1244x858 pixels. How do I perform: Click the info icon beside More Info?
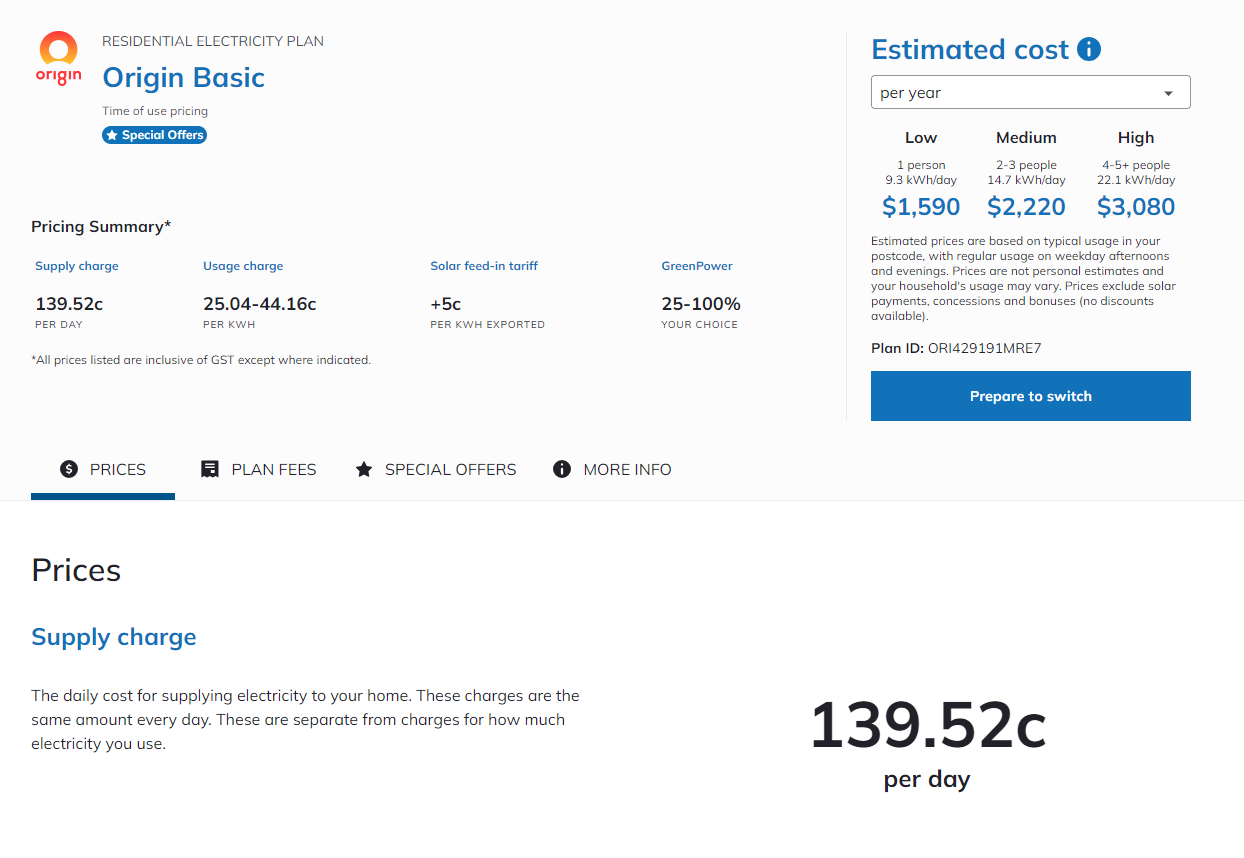click(562, 469)
